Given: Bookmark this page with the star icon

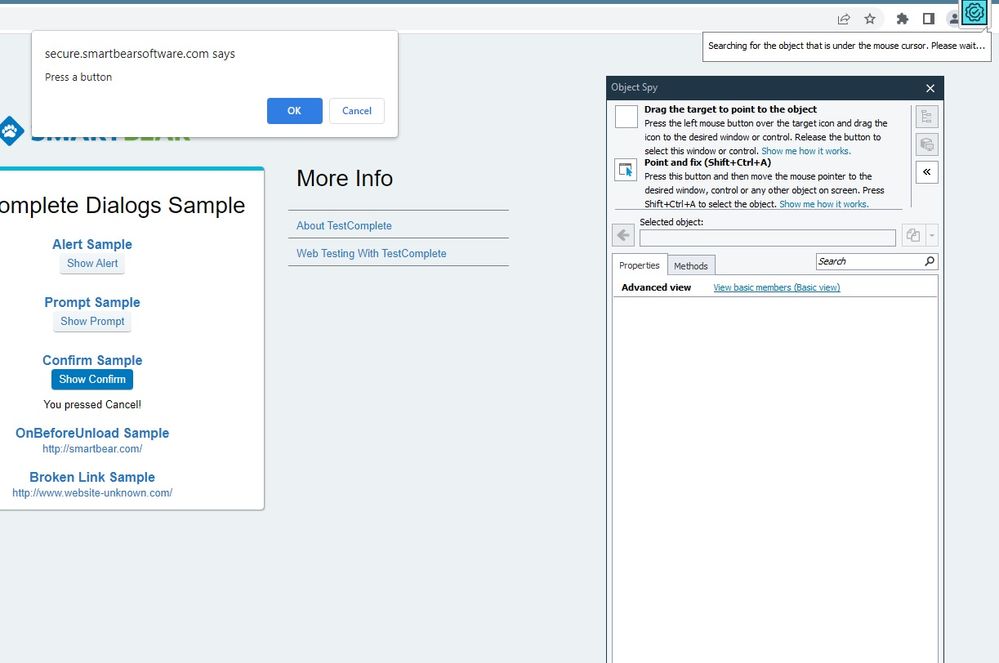Looking at the screenshot, I should [870, 18].
